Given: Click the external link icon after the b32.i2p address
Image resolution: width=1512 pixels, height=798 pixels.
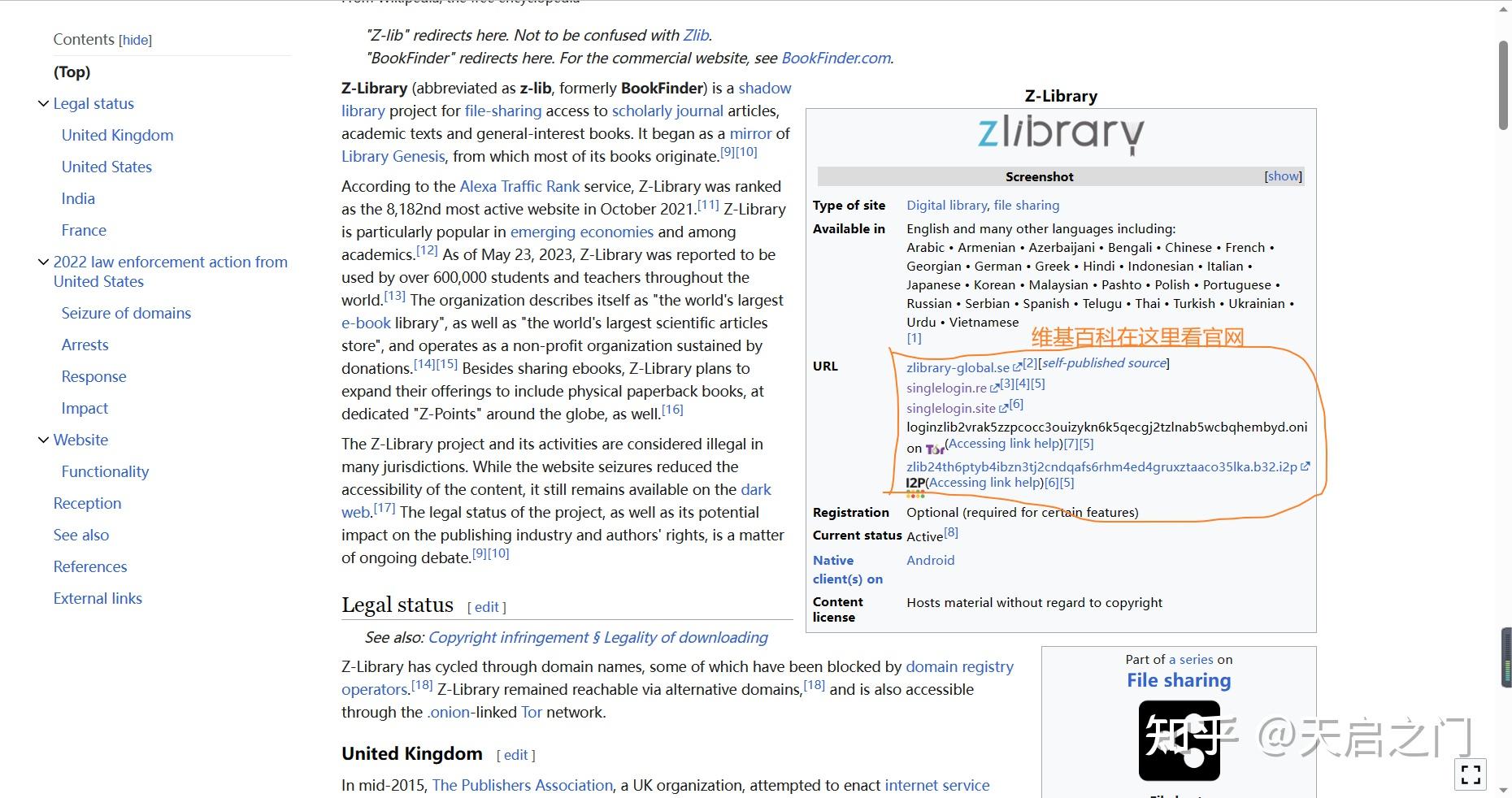Looking at the screenshot, I should pos(1305,466).
